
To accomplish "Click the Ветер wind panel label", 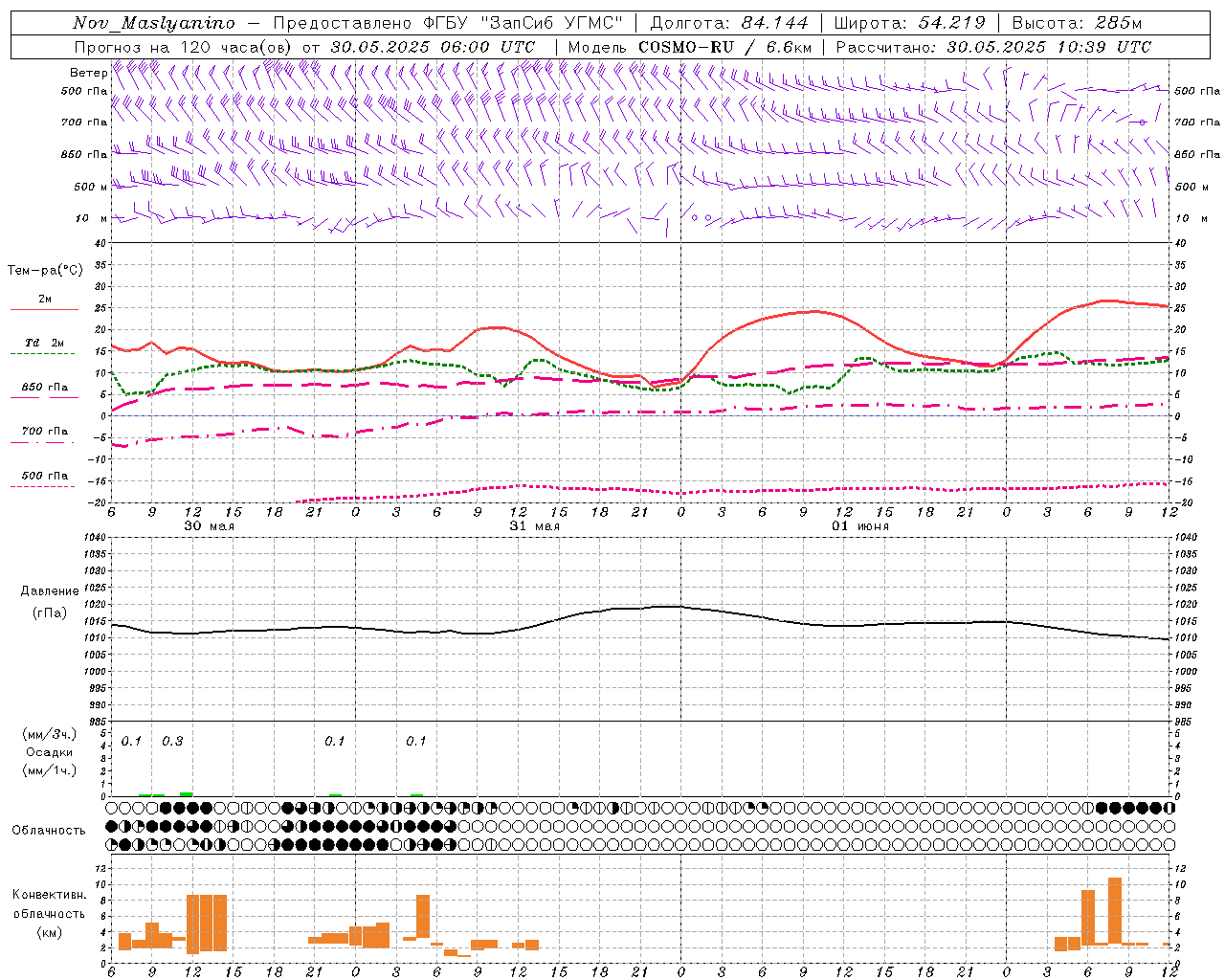I will tap(88, 73).
